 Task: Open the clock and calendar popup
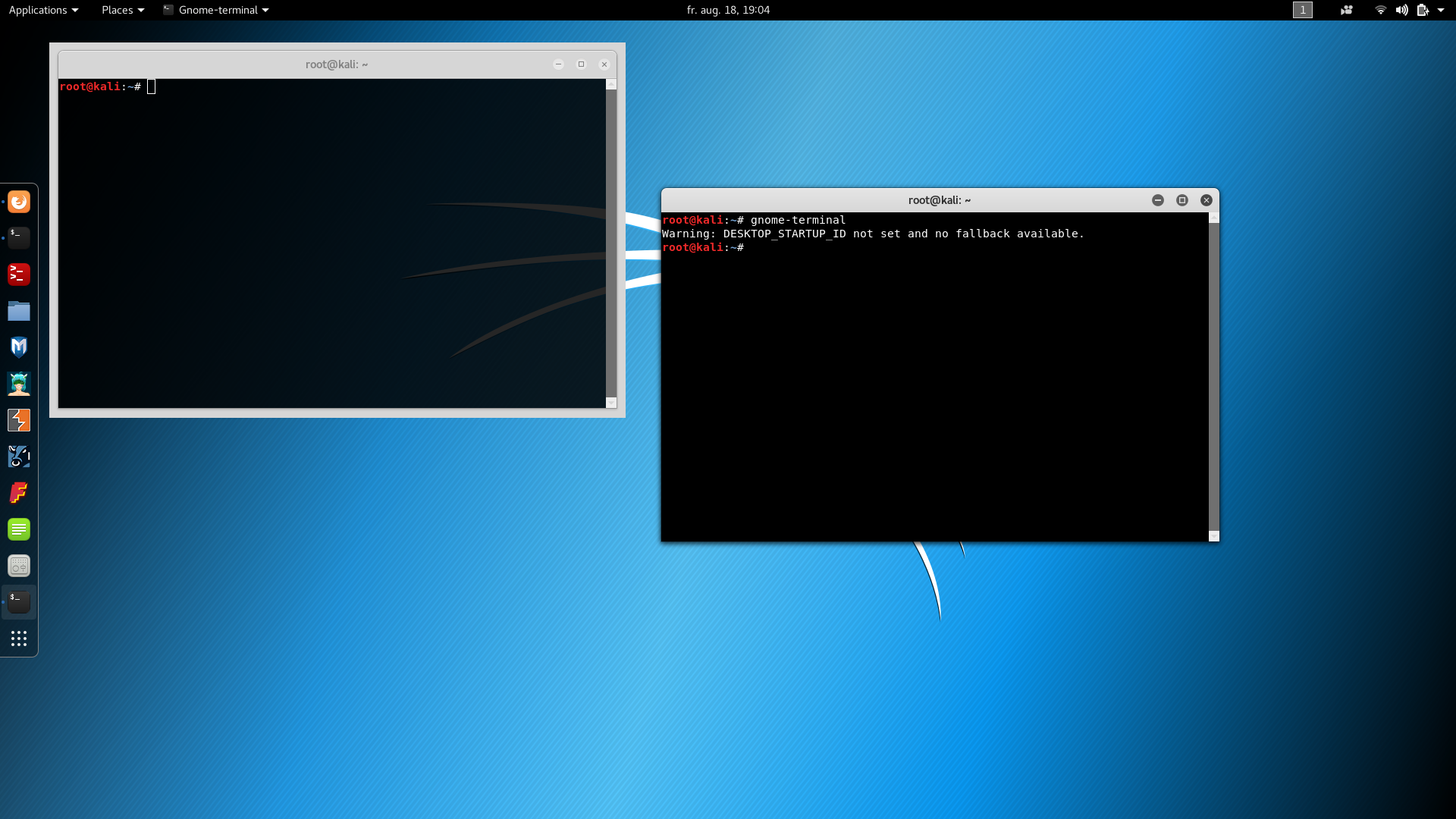727,10
